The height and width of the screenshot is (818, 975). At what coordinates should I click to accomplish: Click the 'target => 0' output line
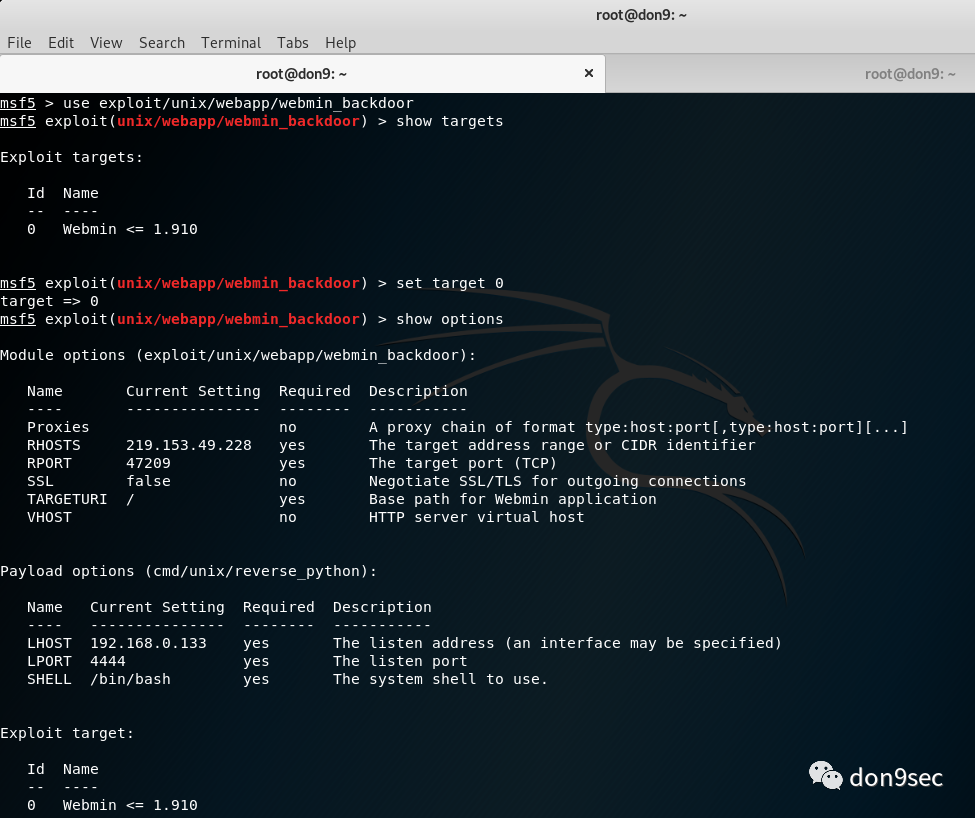click(49, 301)
